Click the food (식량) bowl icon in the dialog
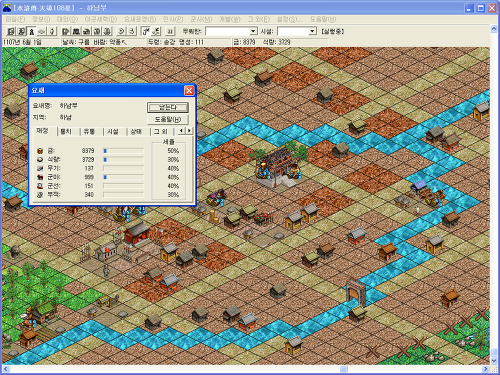 (40, 160)
